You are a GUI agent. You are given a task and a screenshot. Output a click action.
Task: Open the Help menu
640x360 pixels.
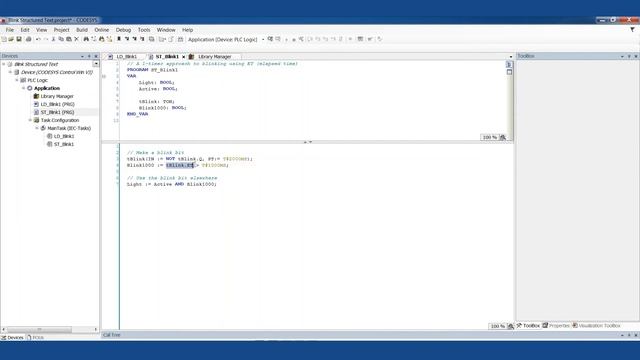[187, 30]
